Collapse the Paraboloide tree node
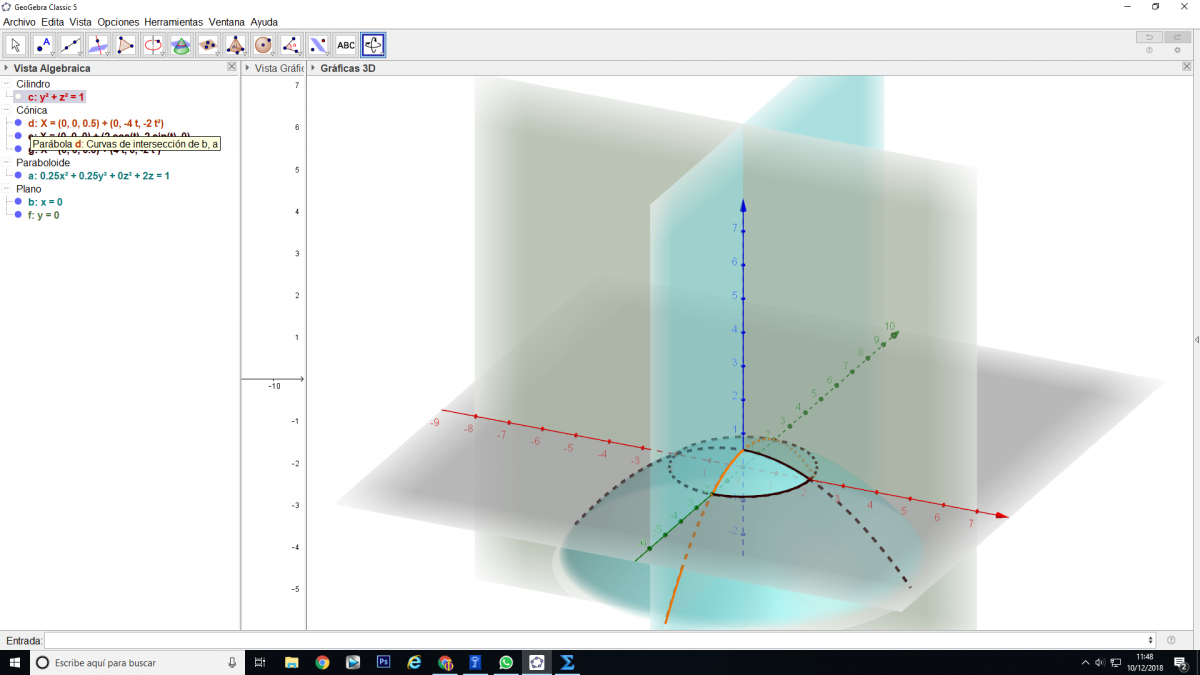The image size is (1200, 675). (7, 162)
